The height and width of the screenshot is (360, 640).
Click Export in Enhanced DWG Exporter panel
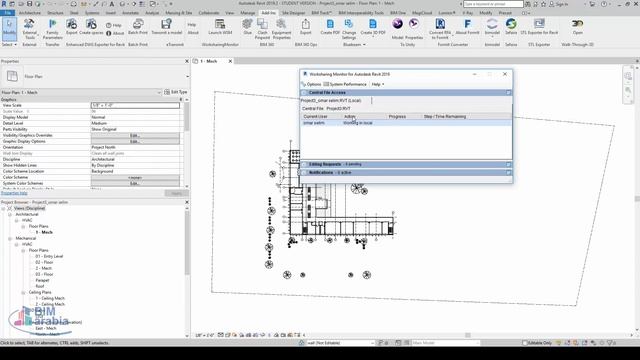click(x=71, y=27)
